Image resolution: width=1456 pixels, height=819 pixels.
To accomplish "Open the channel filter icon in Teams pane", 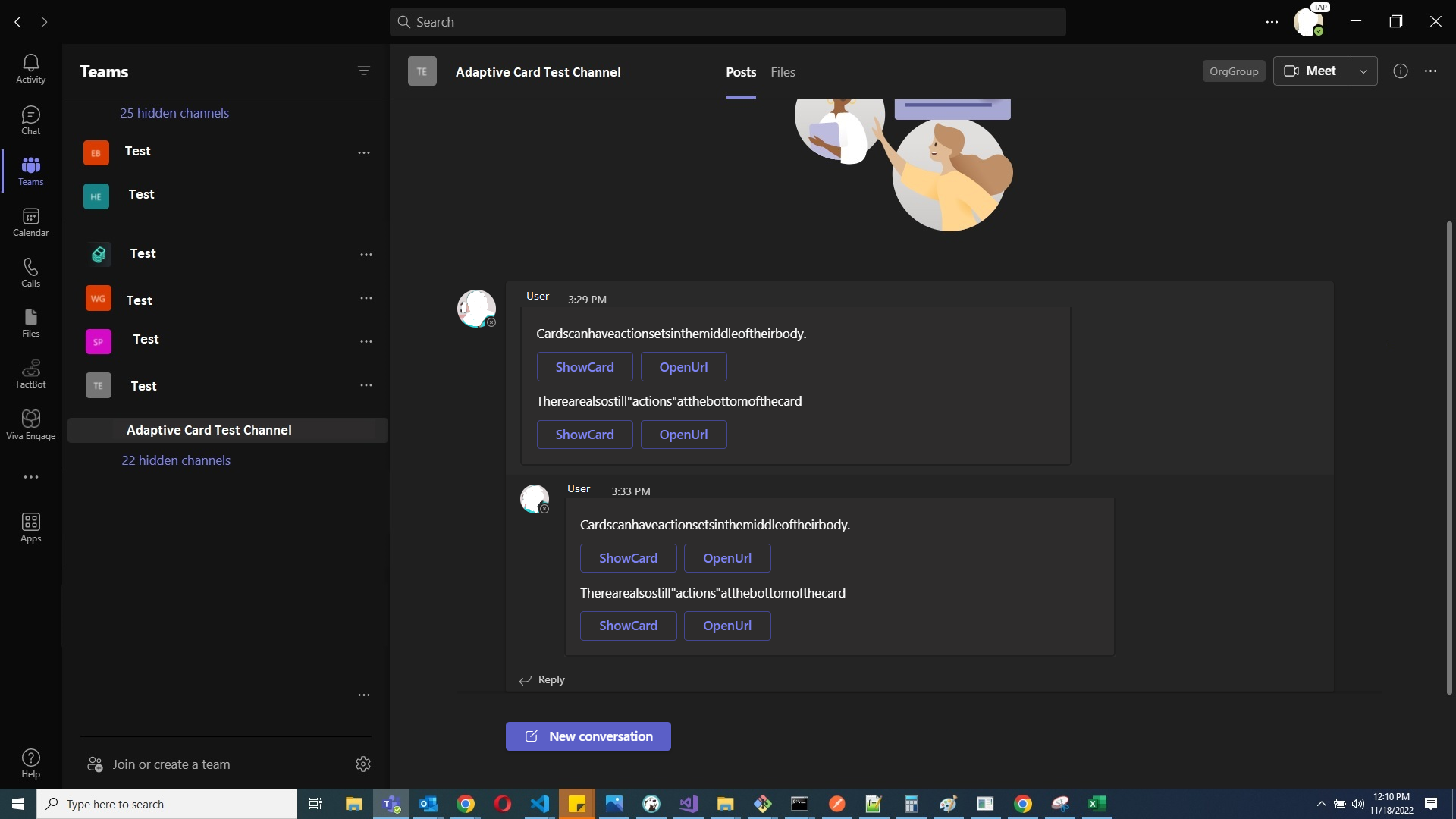I will point(364,71).
